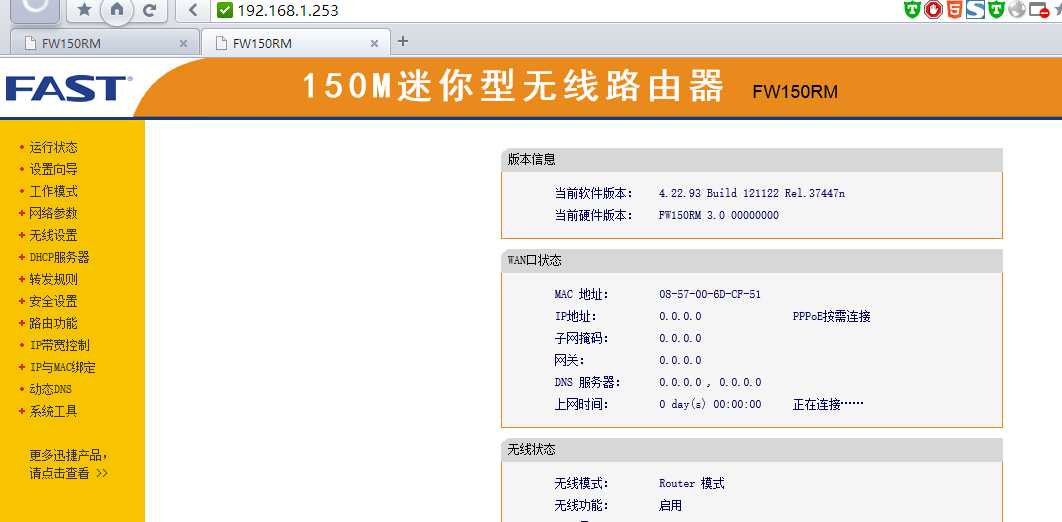Click the FW150RM model text in the banner
The width and height of the screenshot is (1062, 522).
coord(795,92)
